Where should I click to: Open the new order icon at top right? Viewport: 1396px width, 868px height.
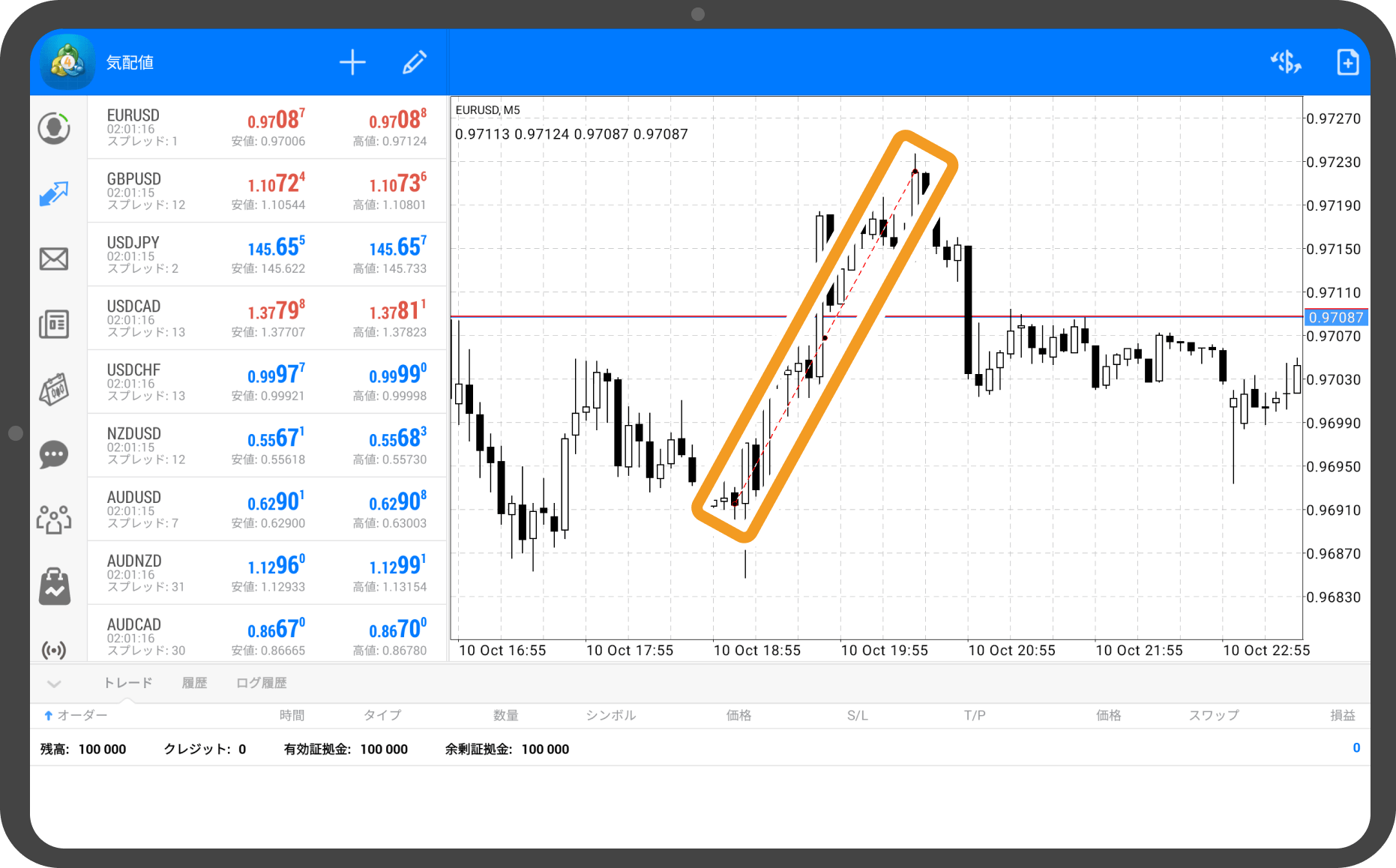point(1347,62)
